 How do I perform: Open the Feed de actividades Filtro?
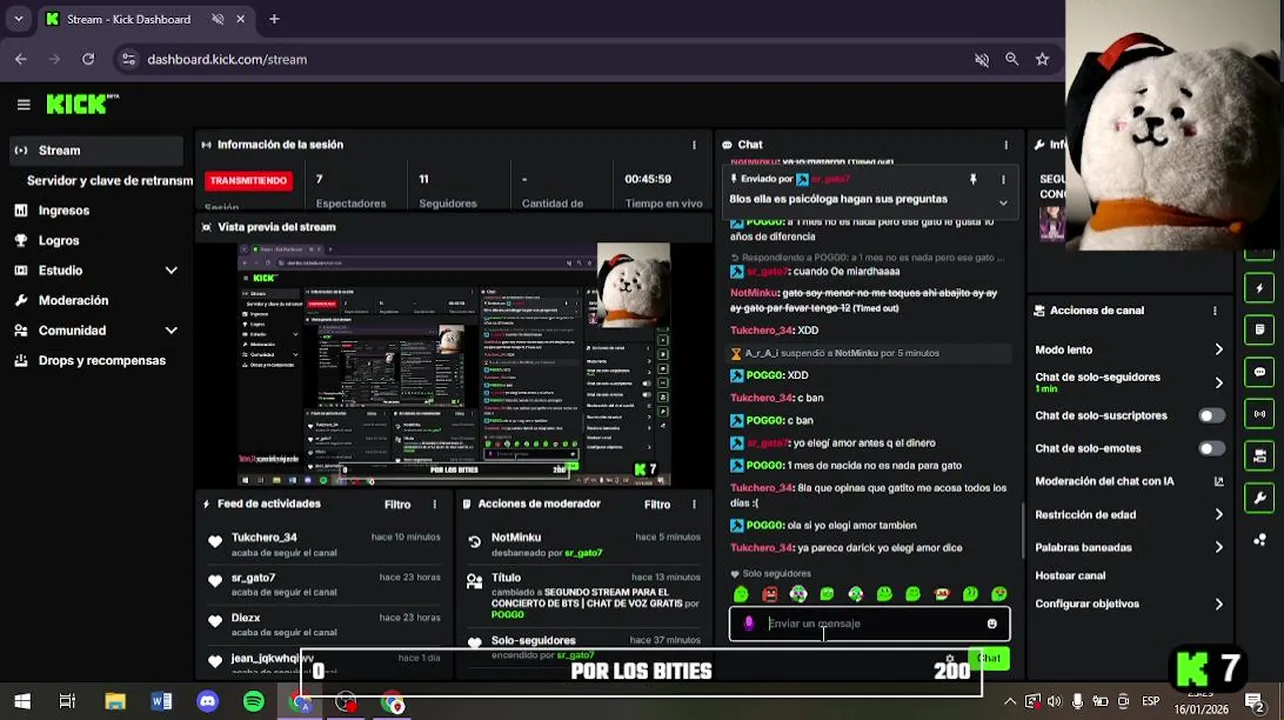click(x=397, y=504)
